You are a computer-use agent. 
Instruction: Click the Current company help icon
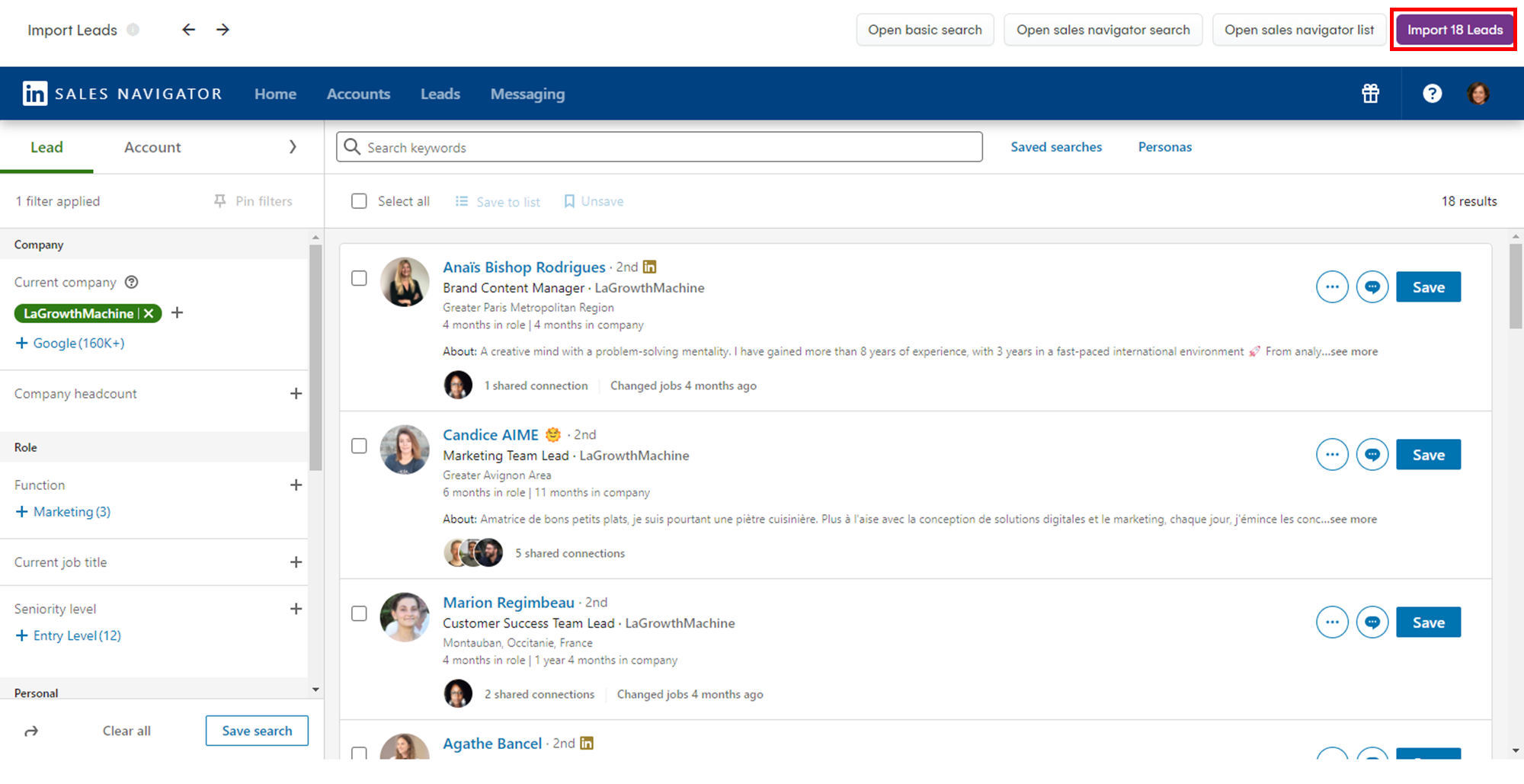pyautogui.click(x=131, y=282)
